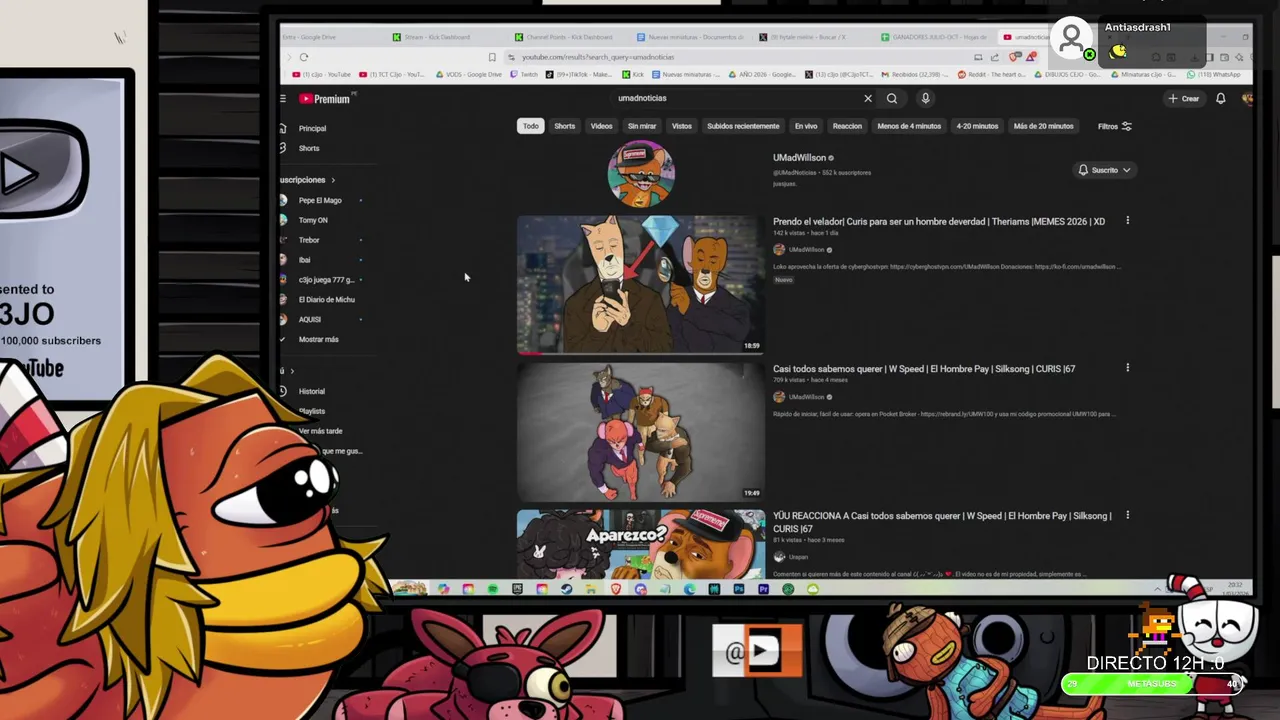This screenshot has height=720, width=1280.
Task: Play the Prendo el velador thumbnail
Action: (640, 284)
